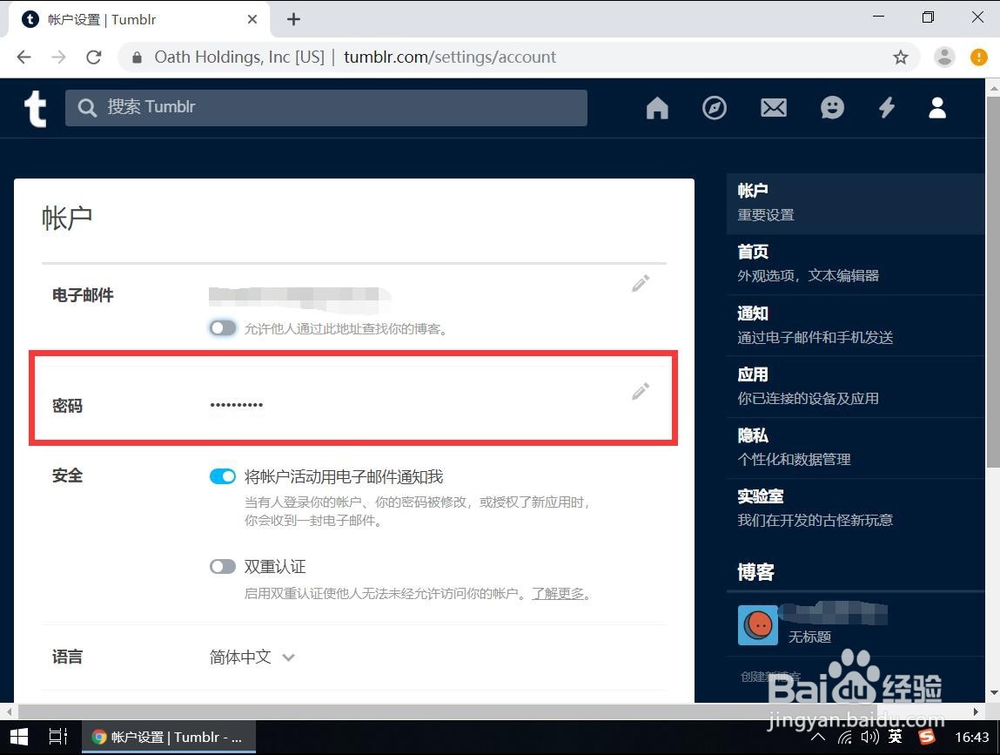Edit the password with the pencil icon

[640, 391]
